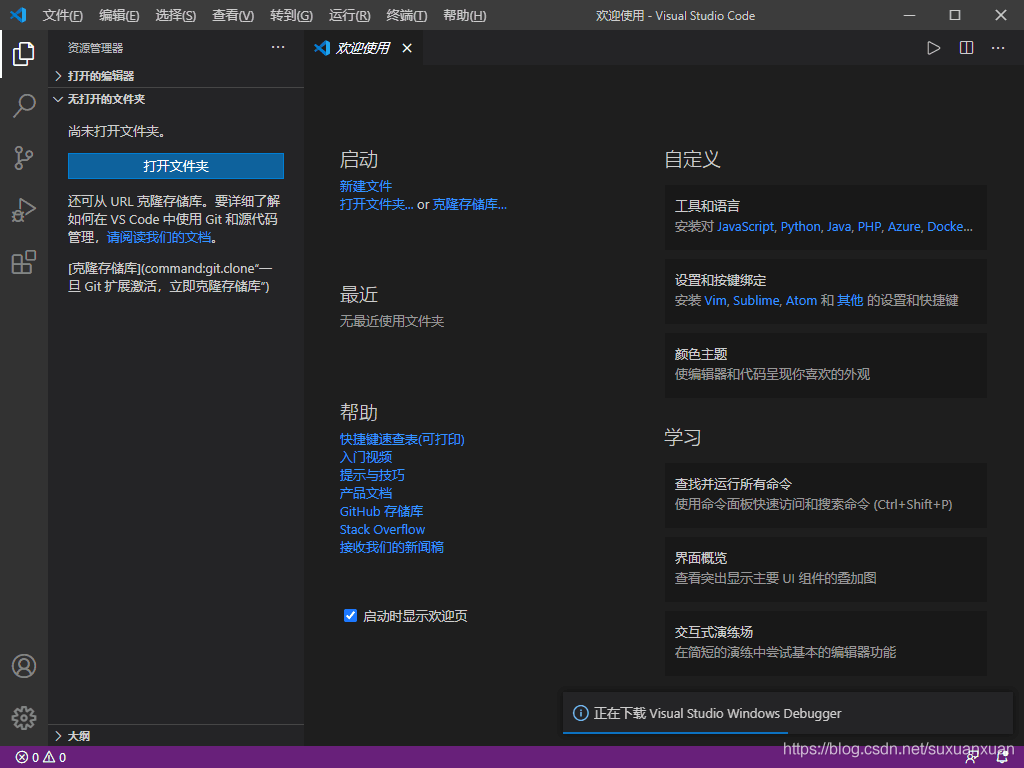Open the notifications bell in status bar
This screenshot has width=1024, height=768.
tap(1002, 758)
